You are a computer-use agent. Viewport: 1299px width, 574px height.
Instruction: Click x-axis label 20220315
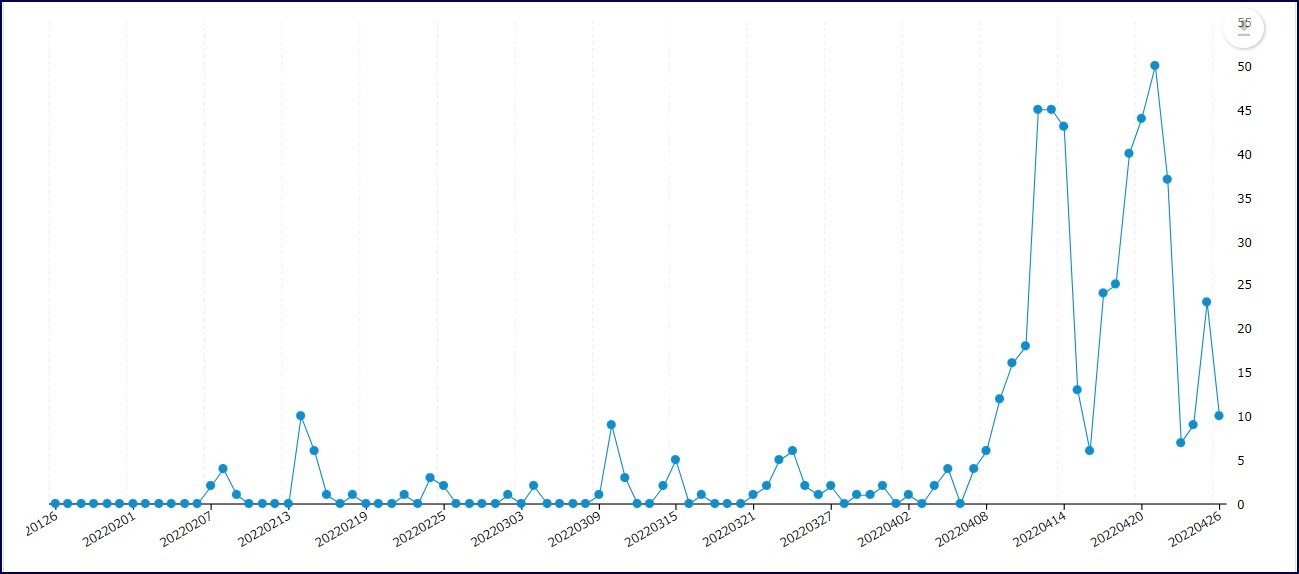[653, 528]
